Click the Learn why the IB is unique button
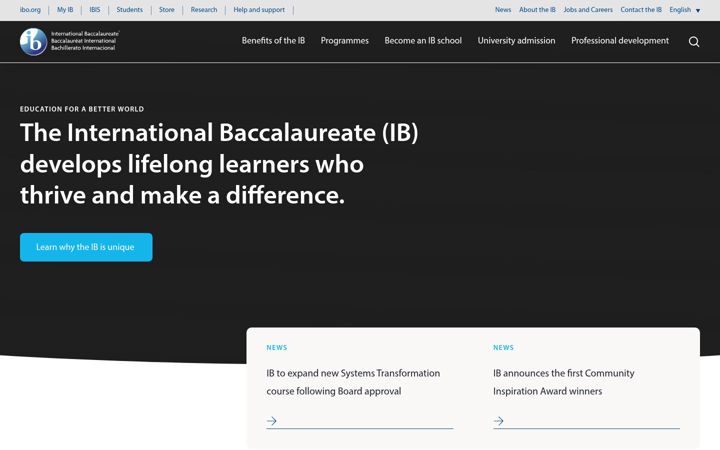Screen dimensions: 720x450 pyautogui.click(x=86, y=247)
